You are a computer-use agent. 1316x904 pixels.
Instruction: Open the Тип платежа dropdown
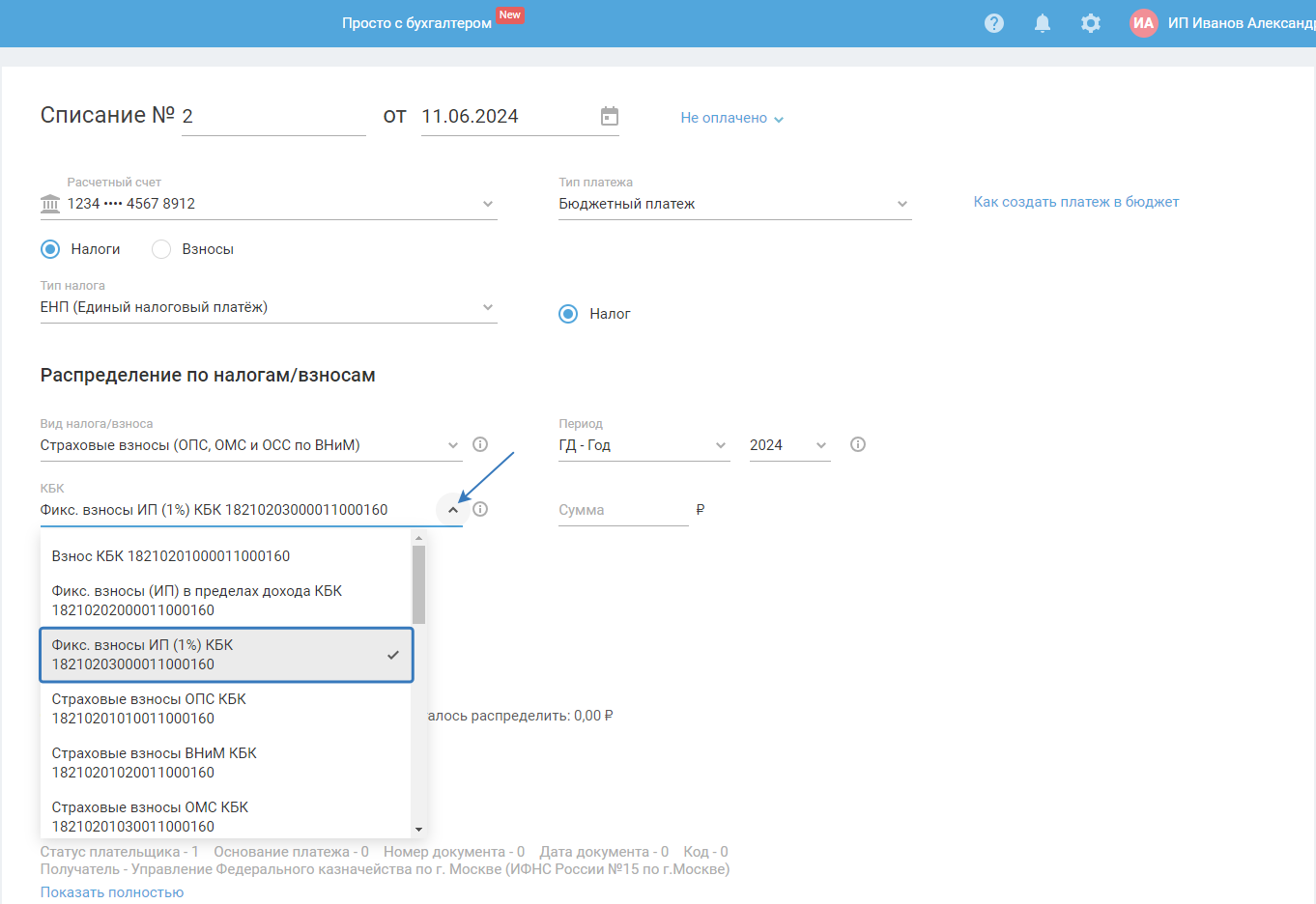(x=734, y=204)
